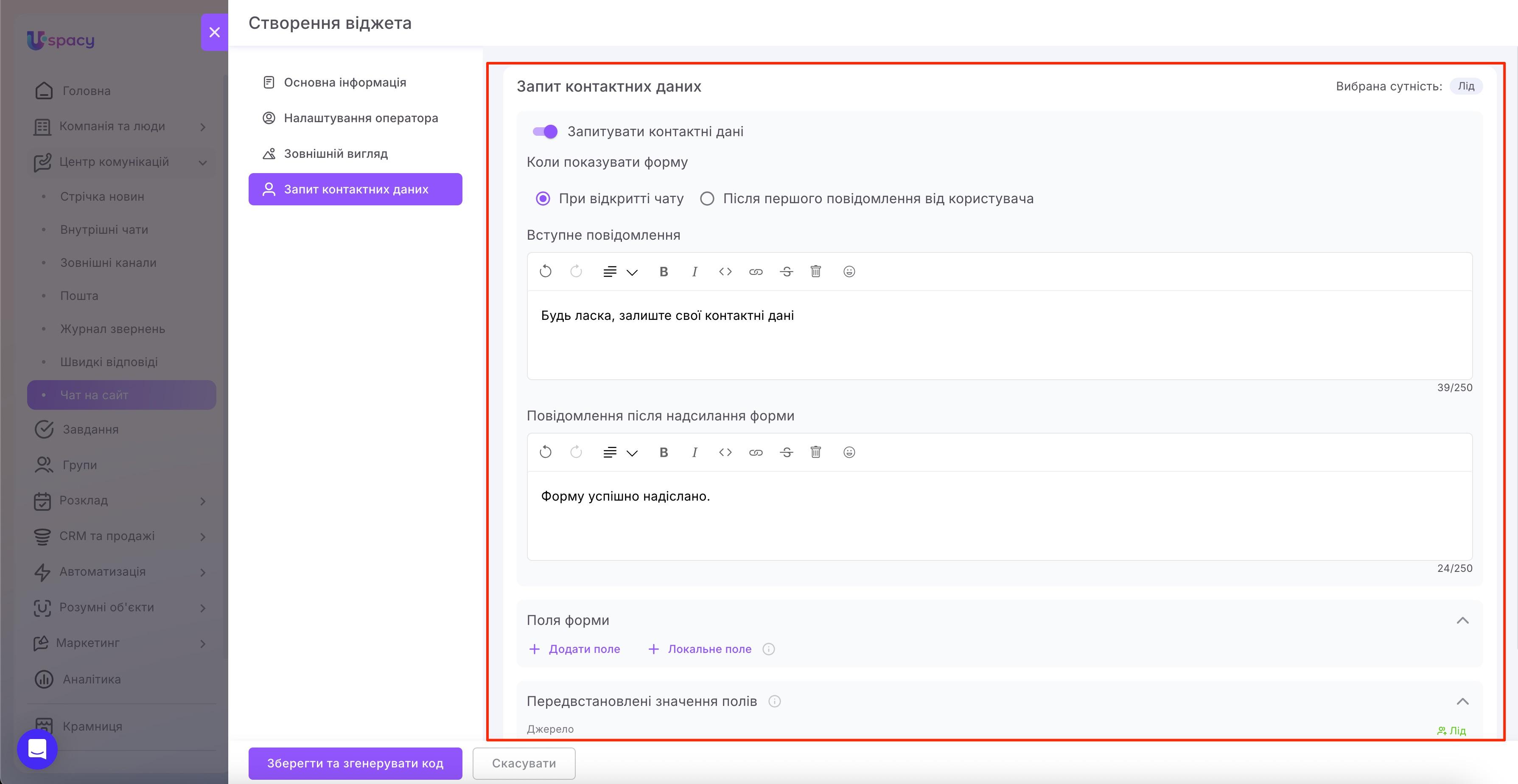Viewport: 1518px width, 784px height.
Task: Expand Розумні об'єкти menu
Action: 203,608
